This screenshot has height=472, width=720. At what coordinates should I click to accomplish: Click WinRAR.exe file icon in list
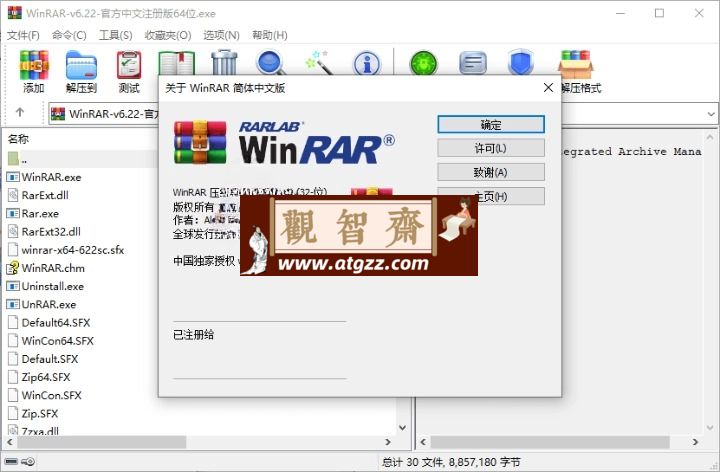coord(13,177)
